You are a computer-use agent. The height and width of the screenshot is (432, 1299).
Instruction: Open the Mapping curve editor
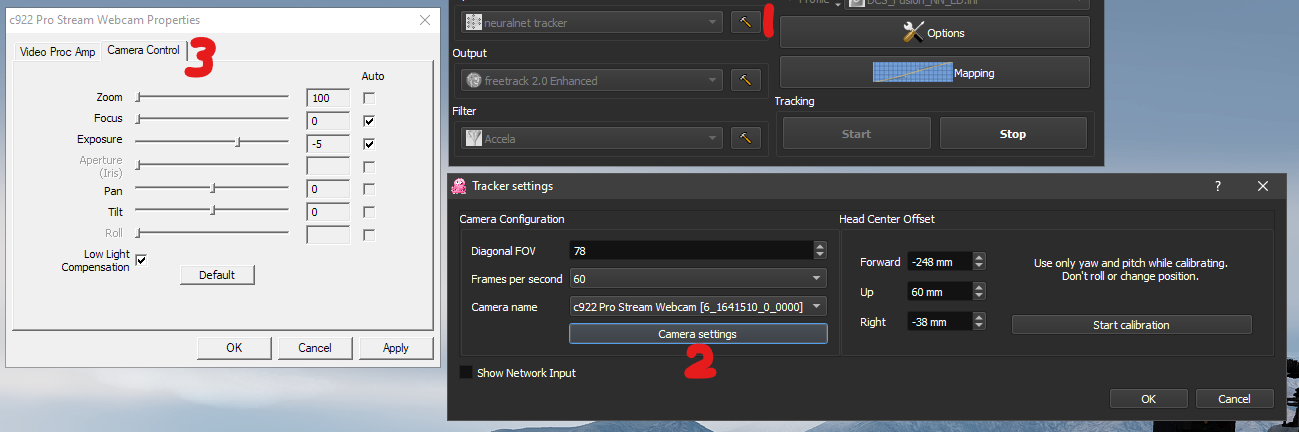coord(934,72)
